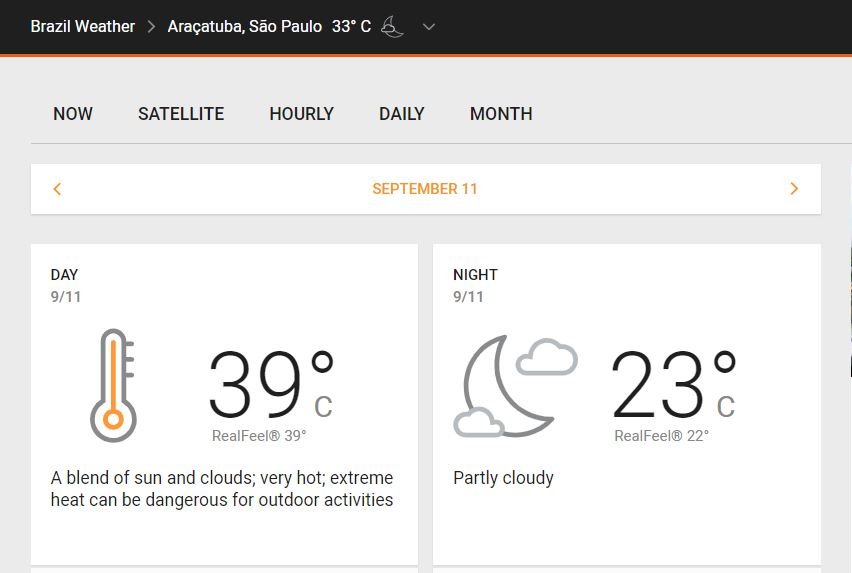Image resolution: width=852 pixels, height=573 pixels.
Task: Switch to the MONTH tab
Action: [x=501, y=114]
